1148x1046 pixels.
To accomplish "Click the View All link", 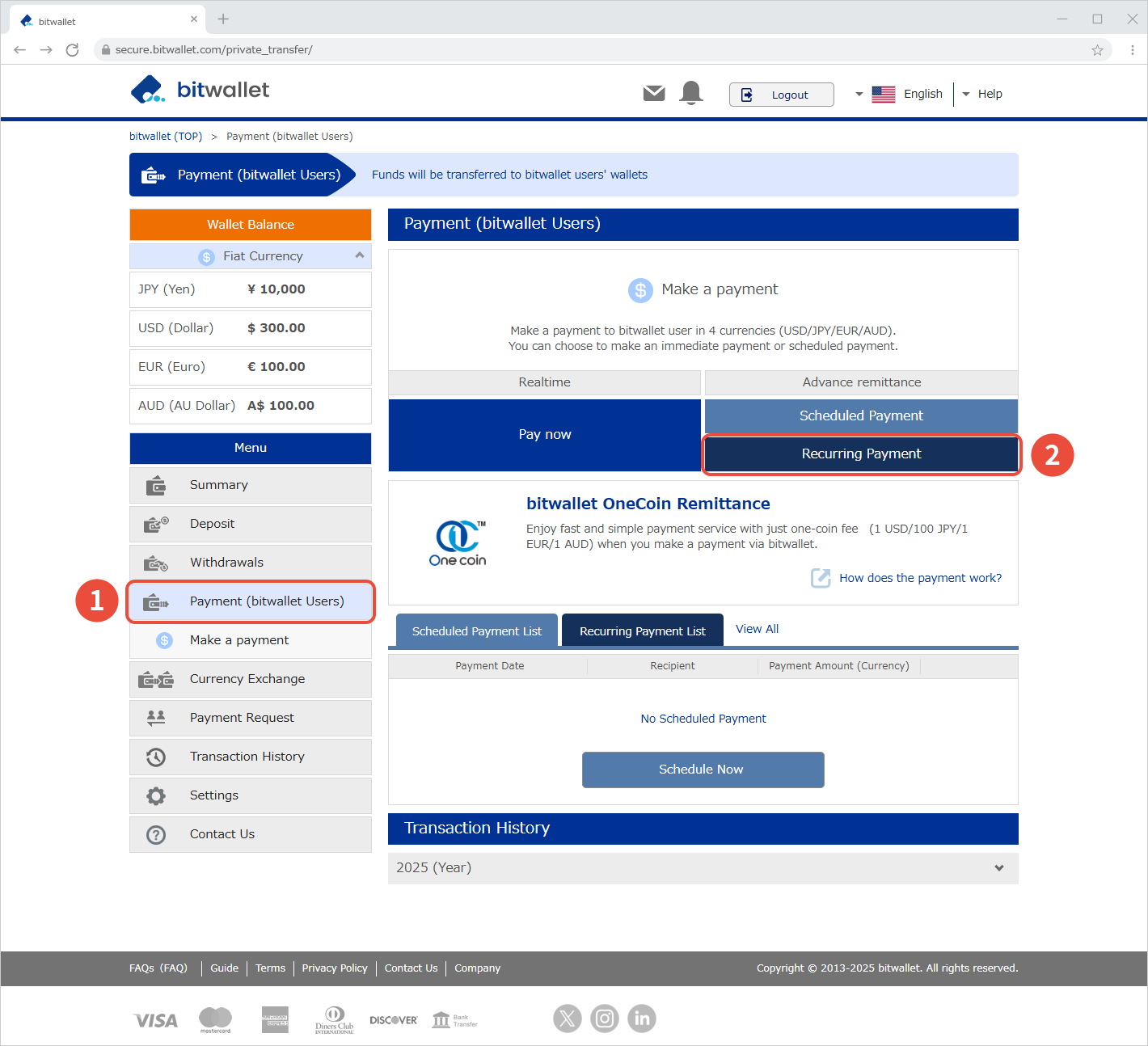I will (758, 629).
